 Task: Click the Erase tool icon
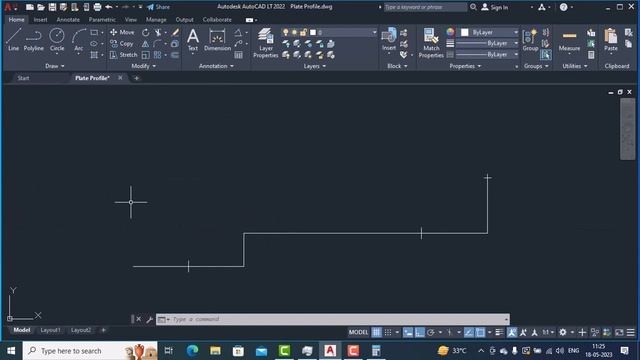175,32
